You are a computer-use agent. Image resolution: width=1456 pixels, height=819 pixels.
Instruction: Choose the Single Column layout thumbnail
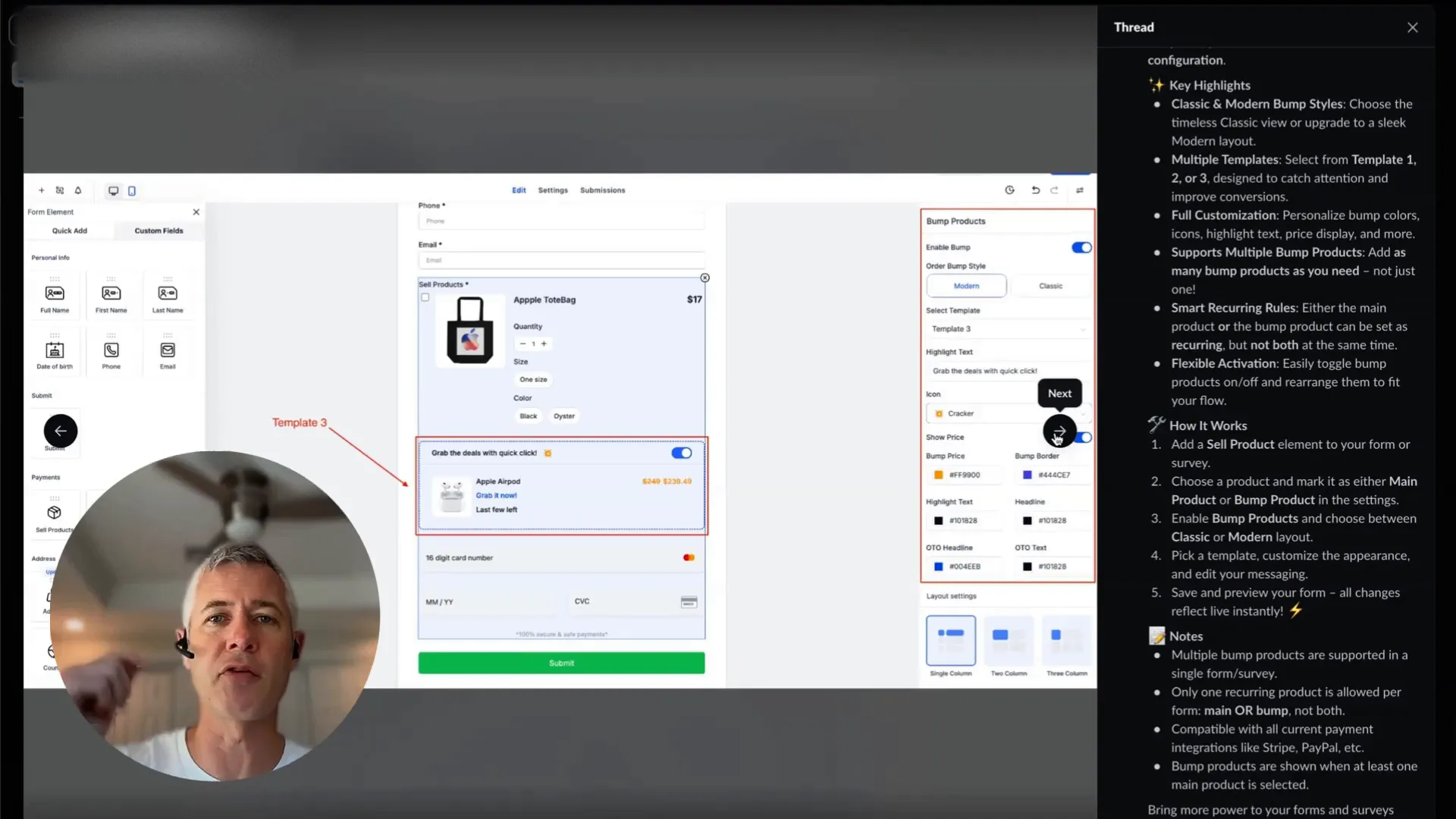click(x=951, y=641)
